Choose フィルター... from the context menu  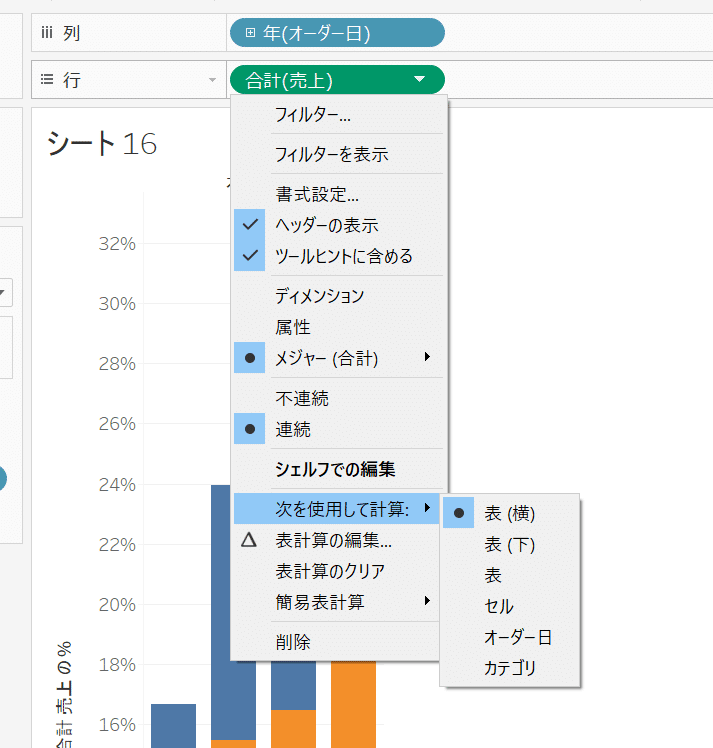(339, 115)
